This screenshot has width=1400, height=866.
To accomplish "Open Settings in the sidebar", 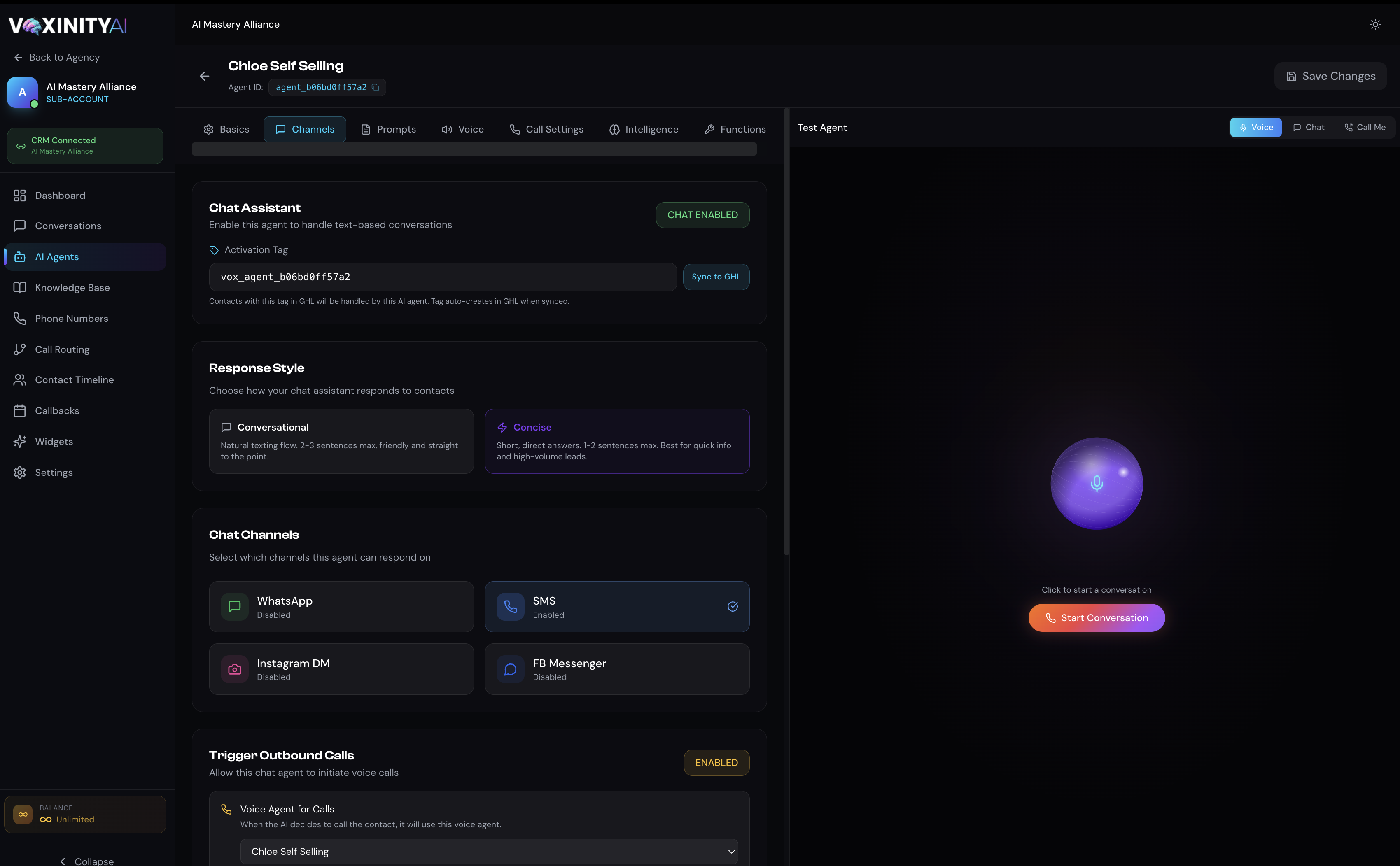I will point(85,473).
